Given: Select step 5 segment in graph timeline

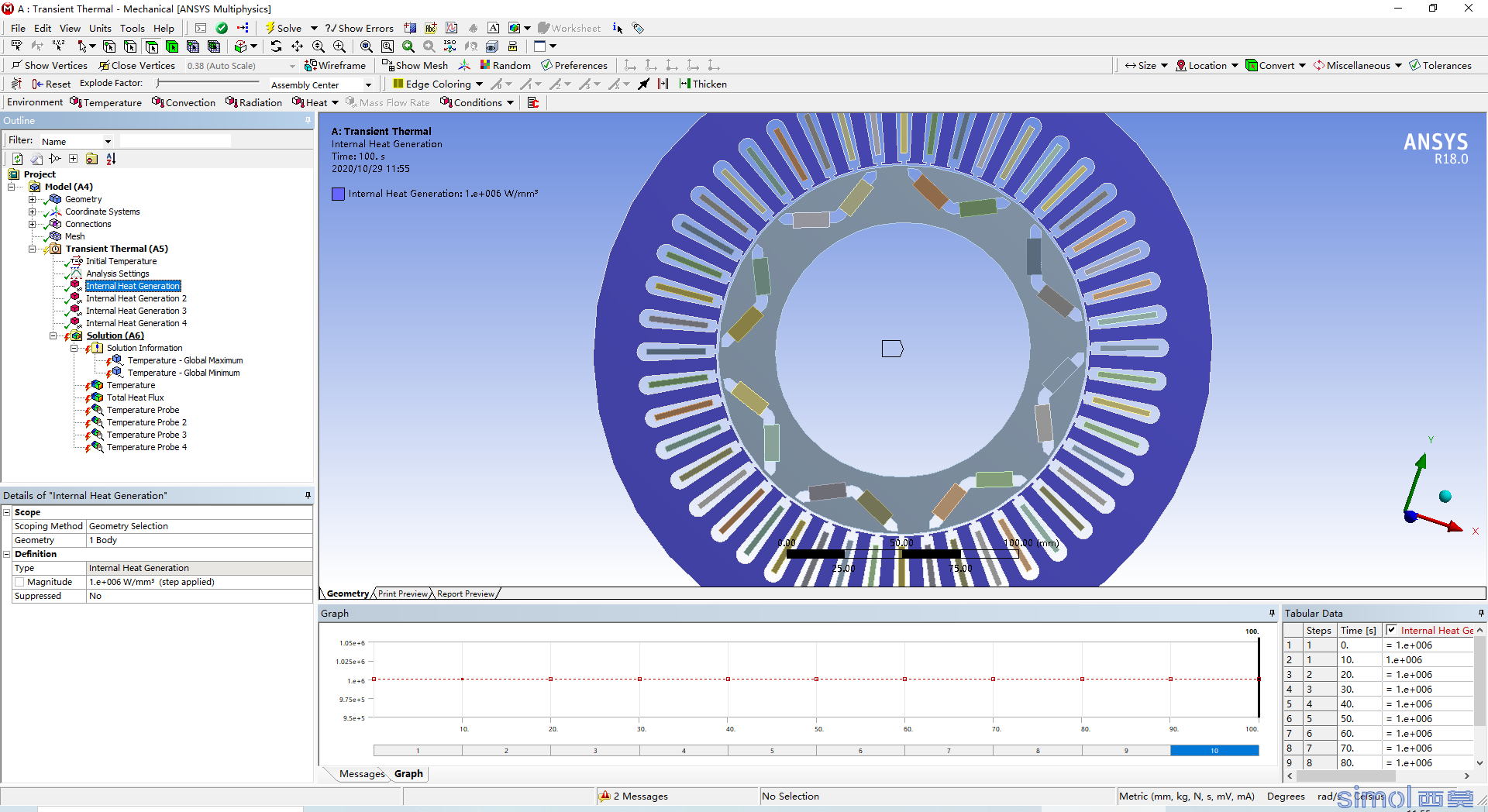Looking at the screenshot, I should coord(772,750).
